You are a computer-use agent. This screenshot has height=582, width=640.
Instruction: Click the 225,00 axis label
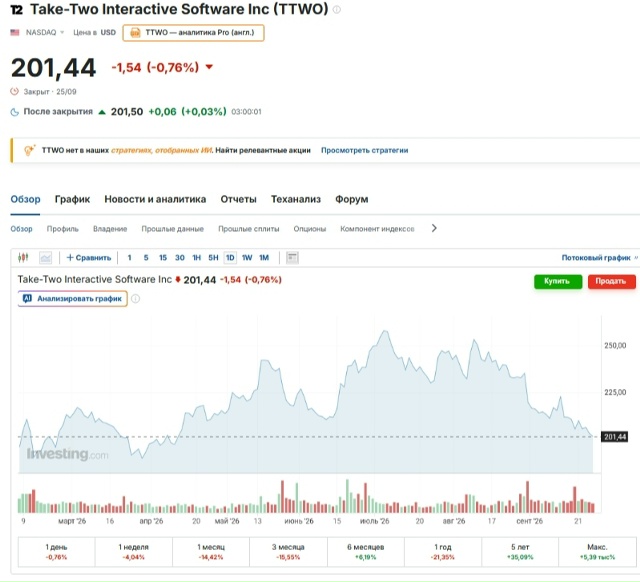coord(615,392)
